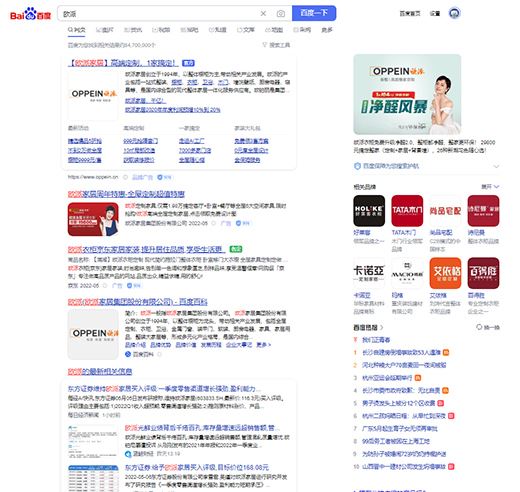520x492 pixels.
Task: Click in the search input field
Action: tap(158, 13)
